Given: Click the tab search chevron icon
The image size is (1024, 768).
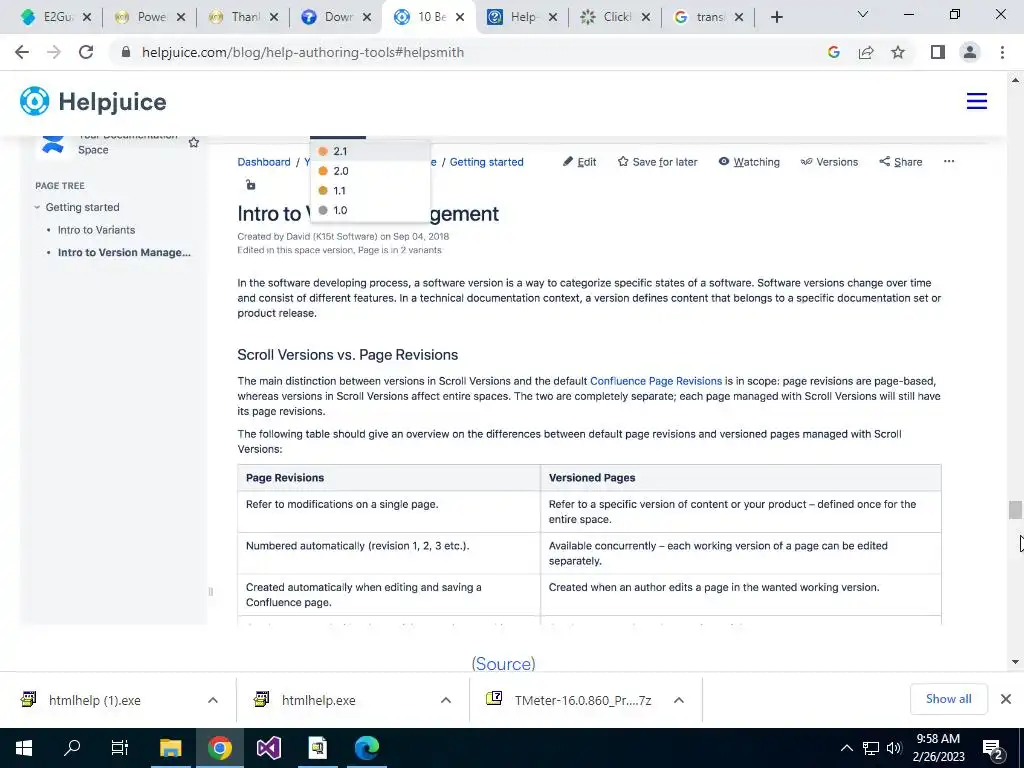Looking at the screenshot, I should click(863, 14).
